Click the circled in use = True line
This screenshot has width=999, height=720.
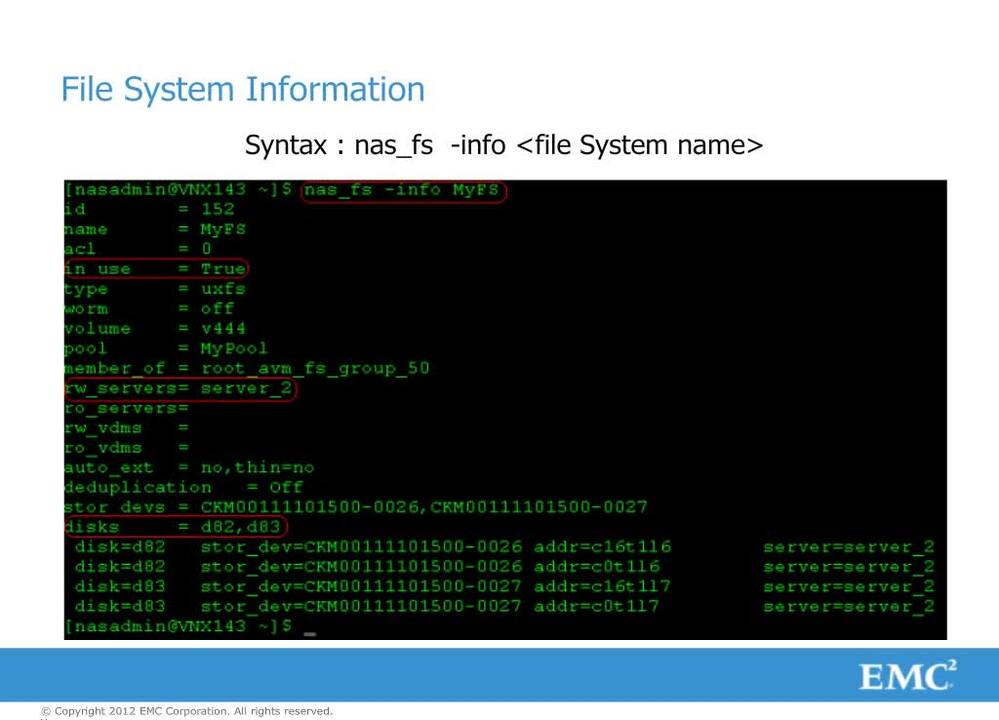tap(155, 269)
